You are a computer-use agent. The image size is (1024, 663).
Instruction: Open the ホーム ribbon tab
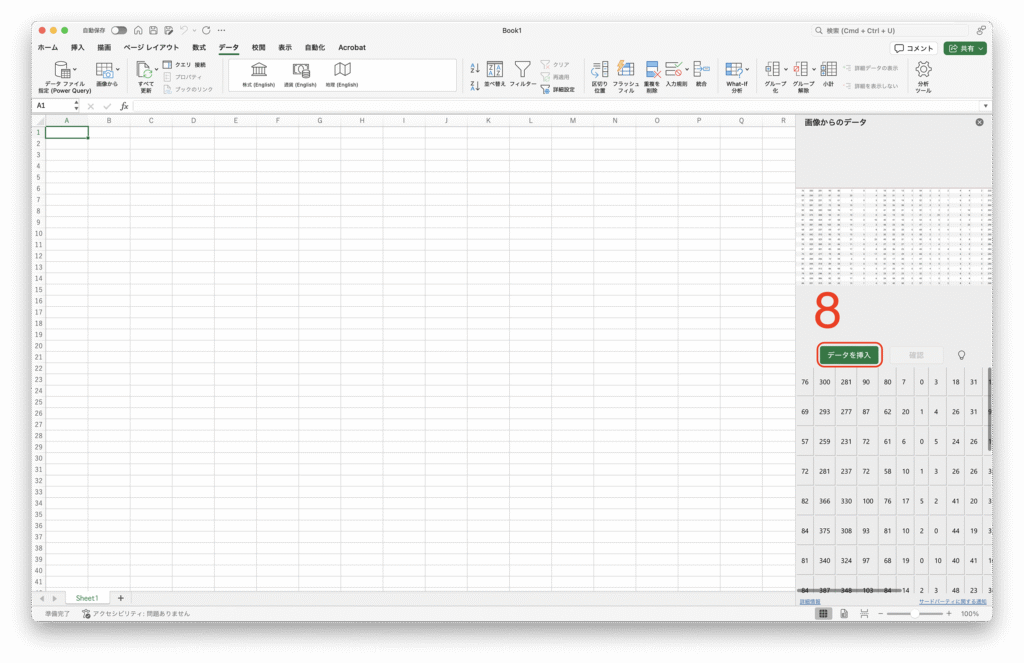(48, 48)
